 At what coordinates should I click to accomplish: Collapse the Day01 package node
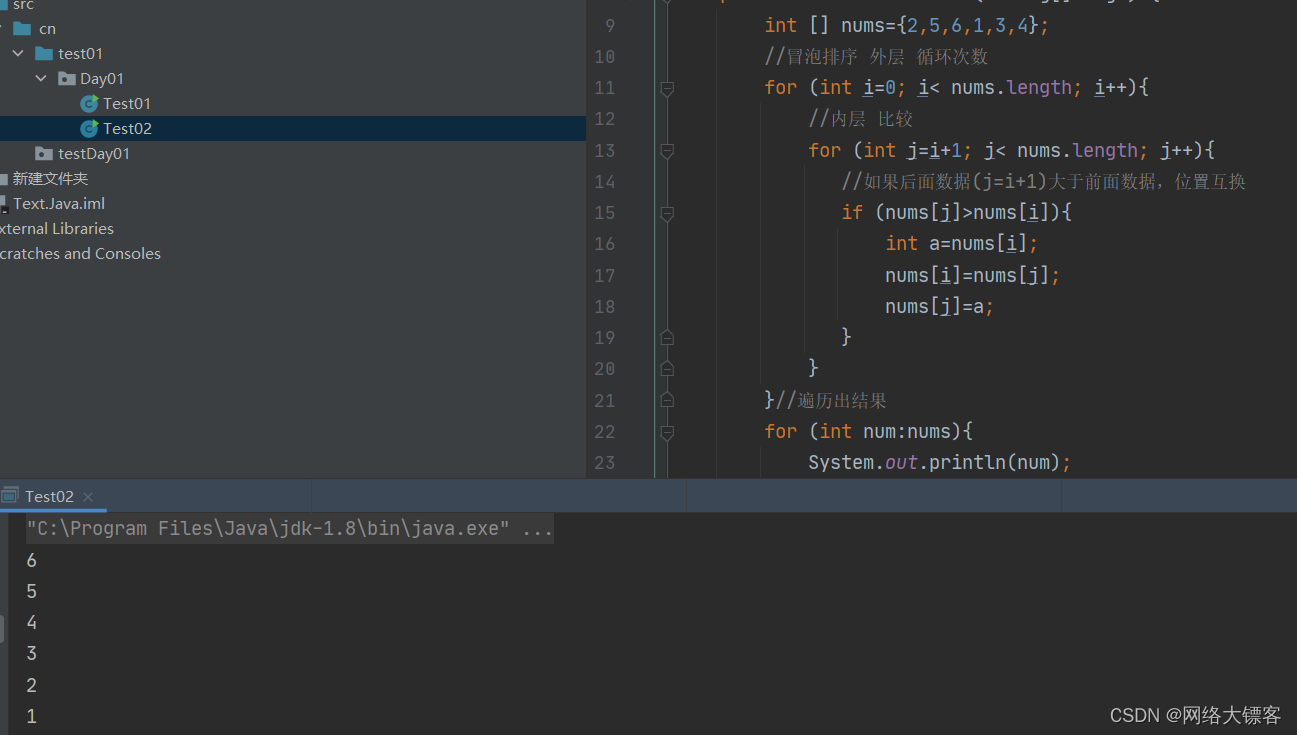tap(41, 78)
